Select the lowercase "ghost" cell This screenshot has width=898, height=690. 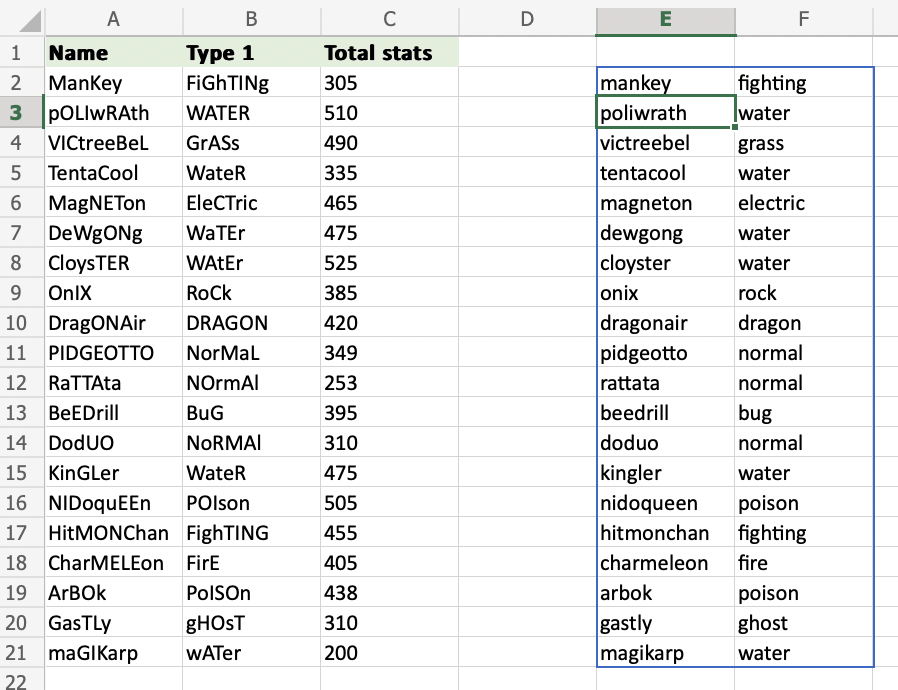coord(803,623)
